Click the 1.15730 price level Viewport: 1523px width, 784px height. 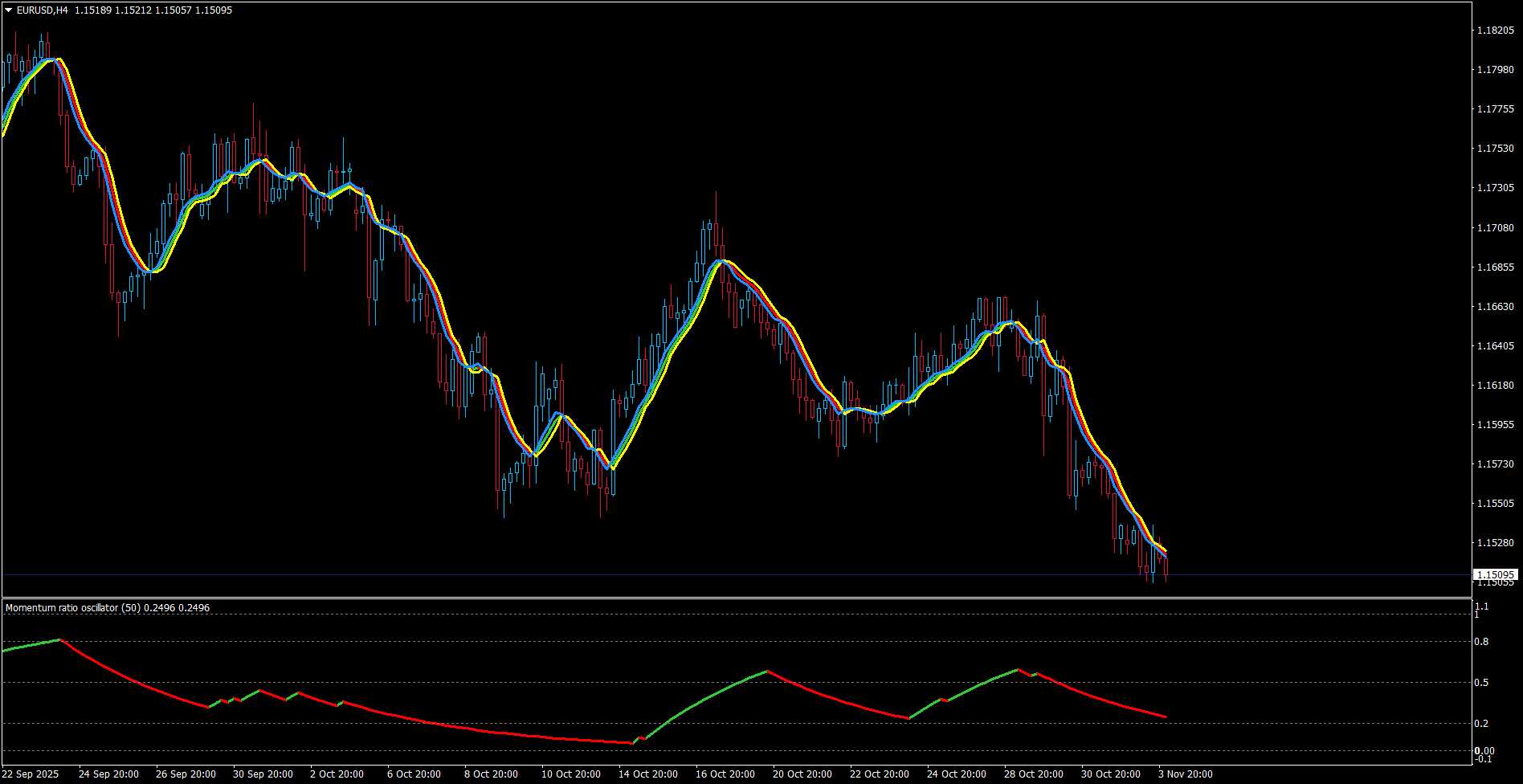1496,464
